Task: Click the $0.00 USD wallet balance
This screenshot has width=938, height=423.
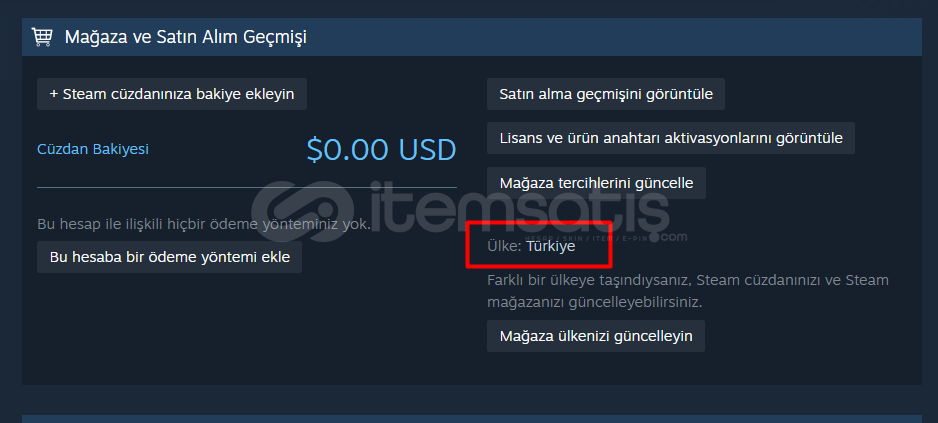Action: [x=382, y=150]
